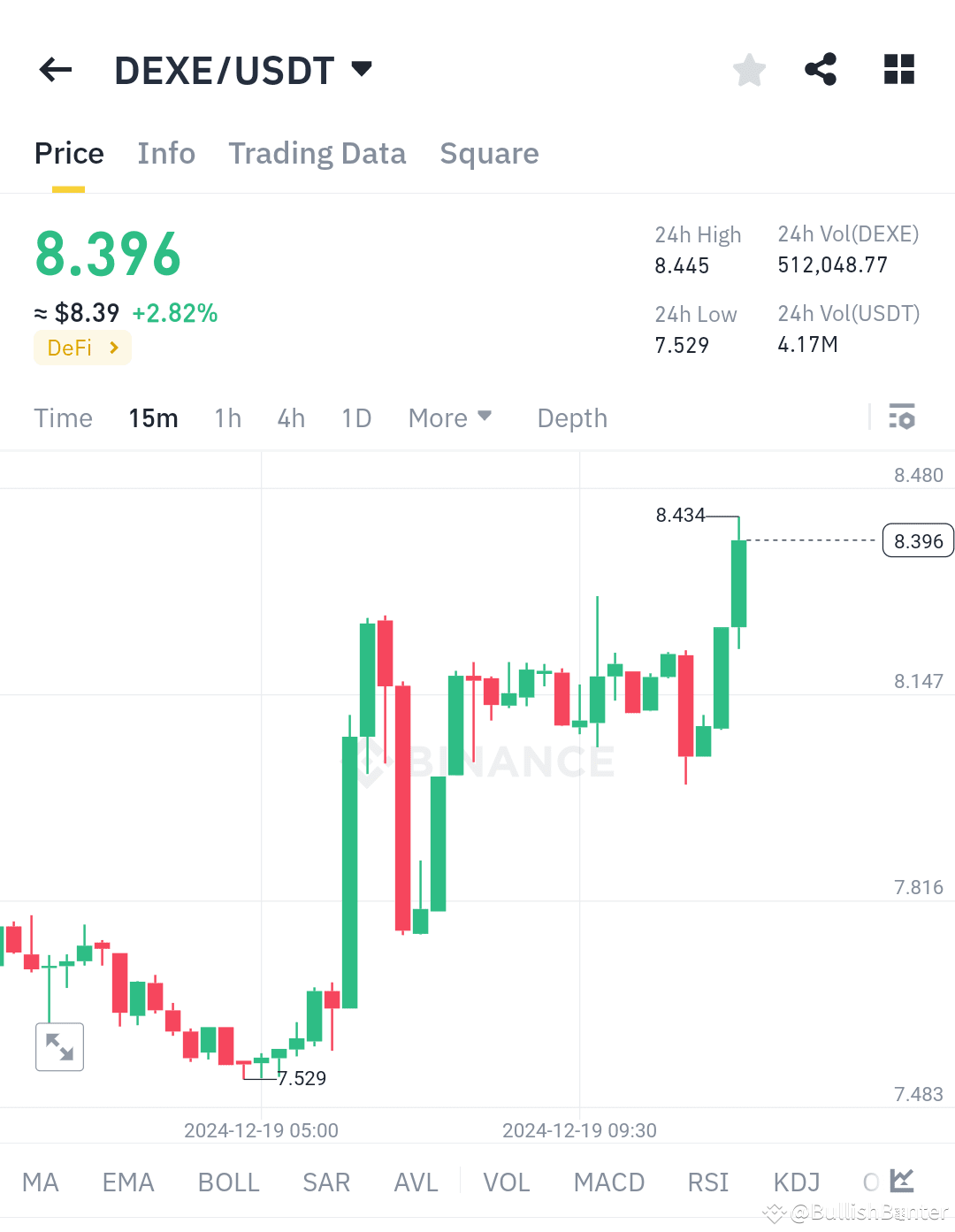Screen dimensions: 955x1232
Task: Open the chart style icon bottom right
Action: click(x=901, y=1181)
